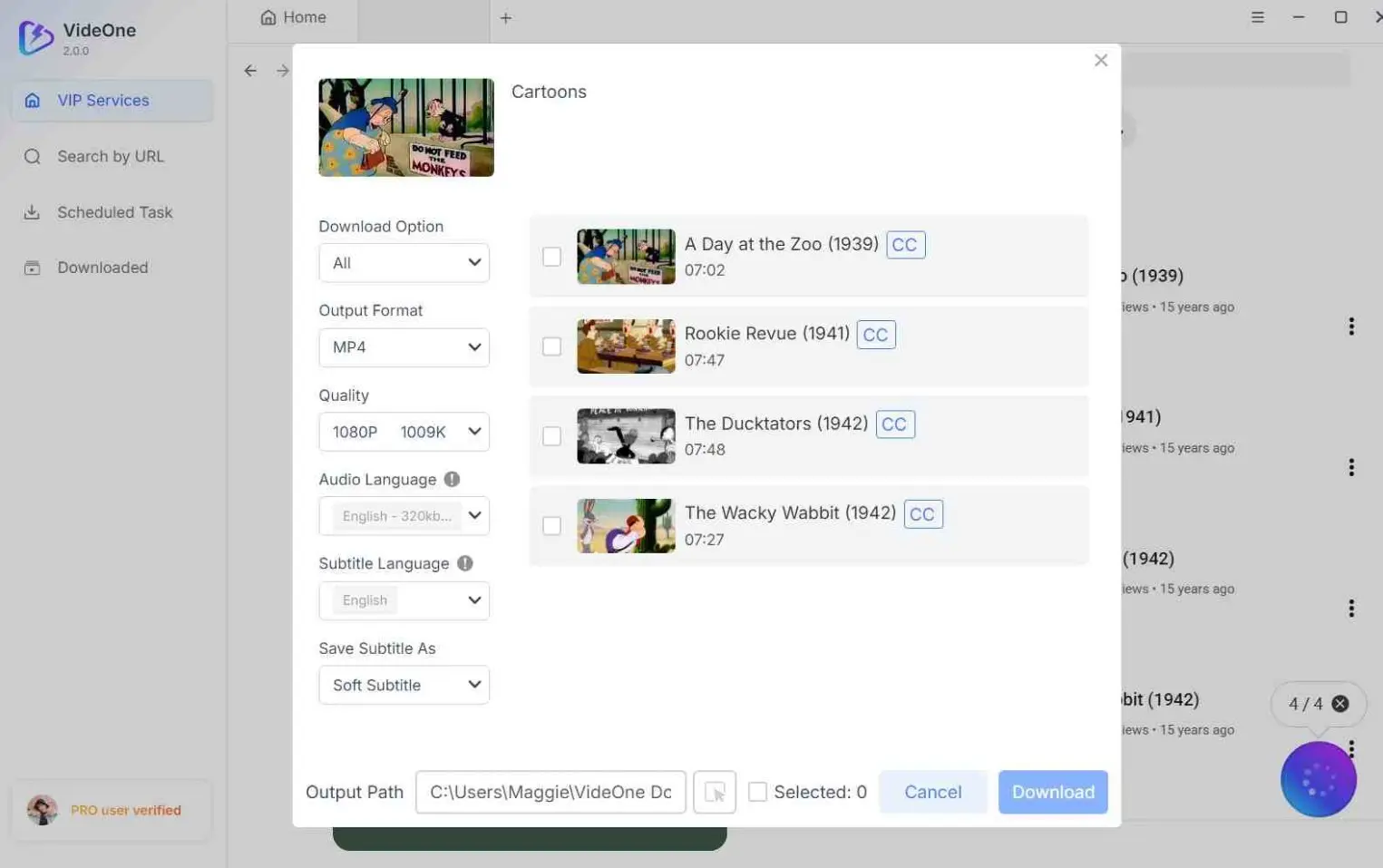Expand the Quality 1080P dropdown

(x=404, y=432)
